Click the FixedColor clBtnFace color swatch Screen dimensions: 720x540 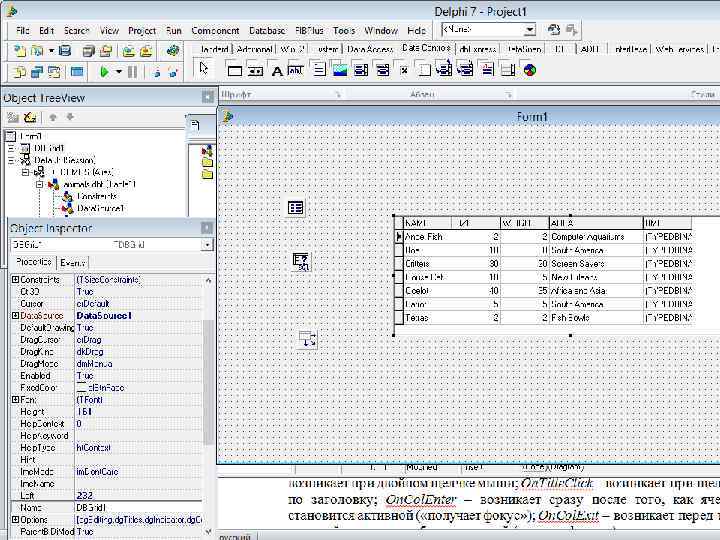pyautogui.click(x=82, y=388)
